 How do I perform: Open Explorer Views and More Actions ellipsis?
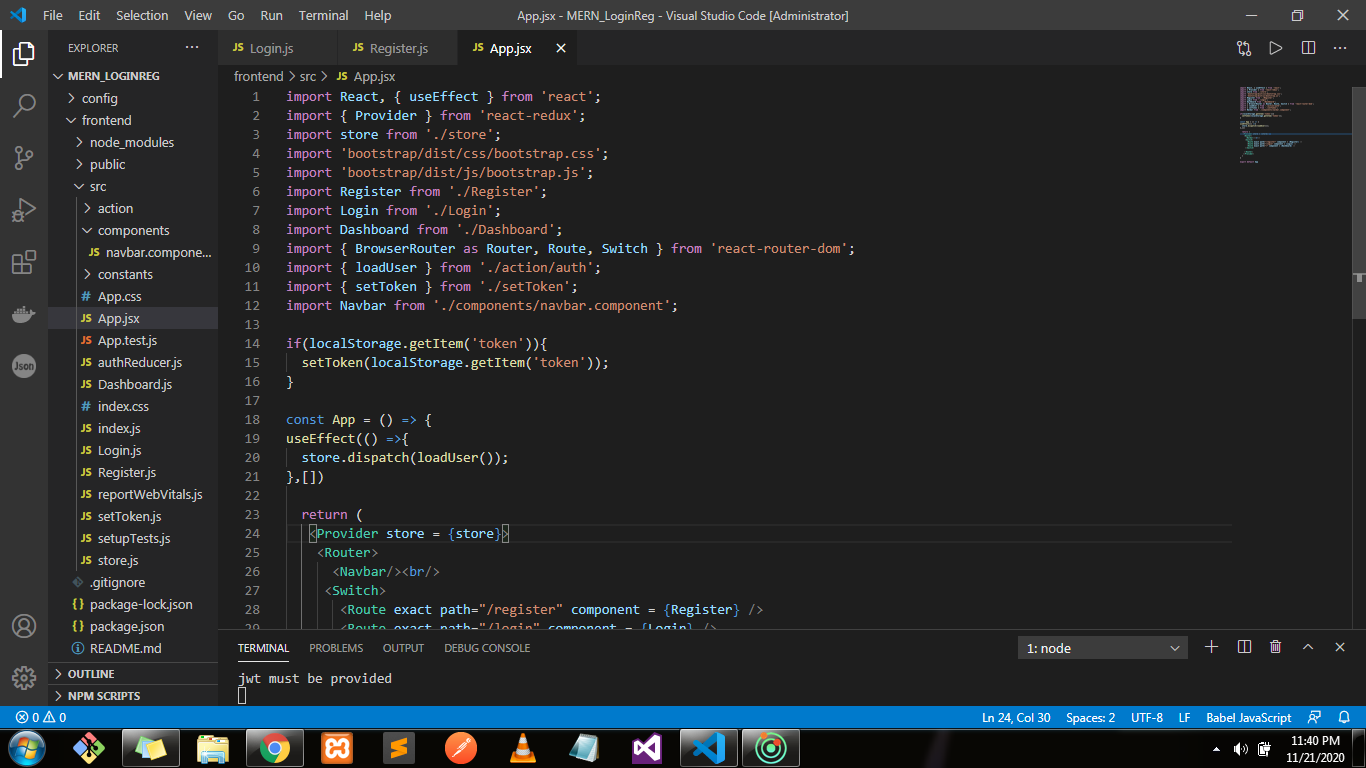192,47
